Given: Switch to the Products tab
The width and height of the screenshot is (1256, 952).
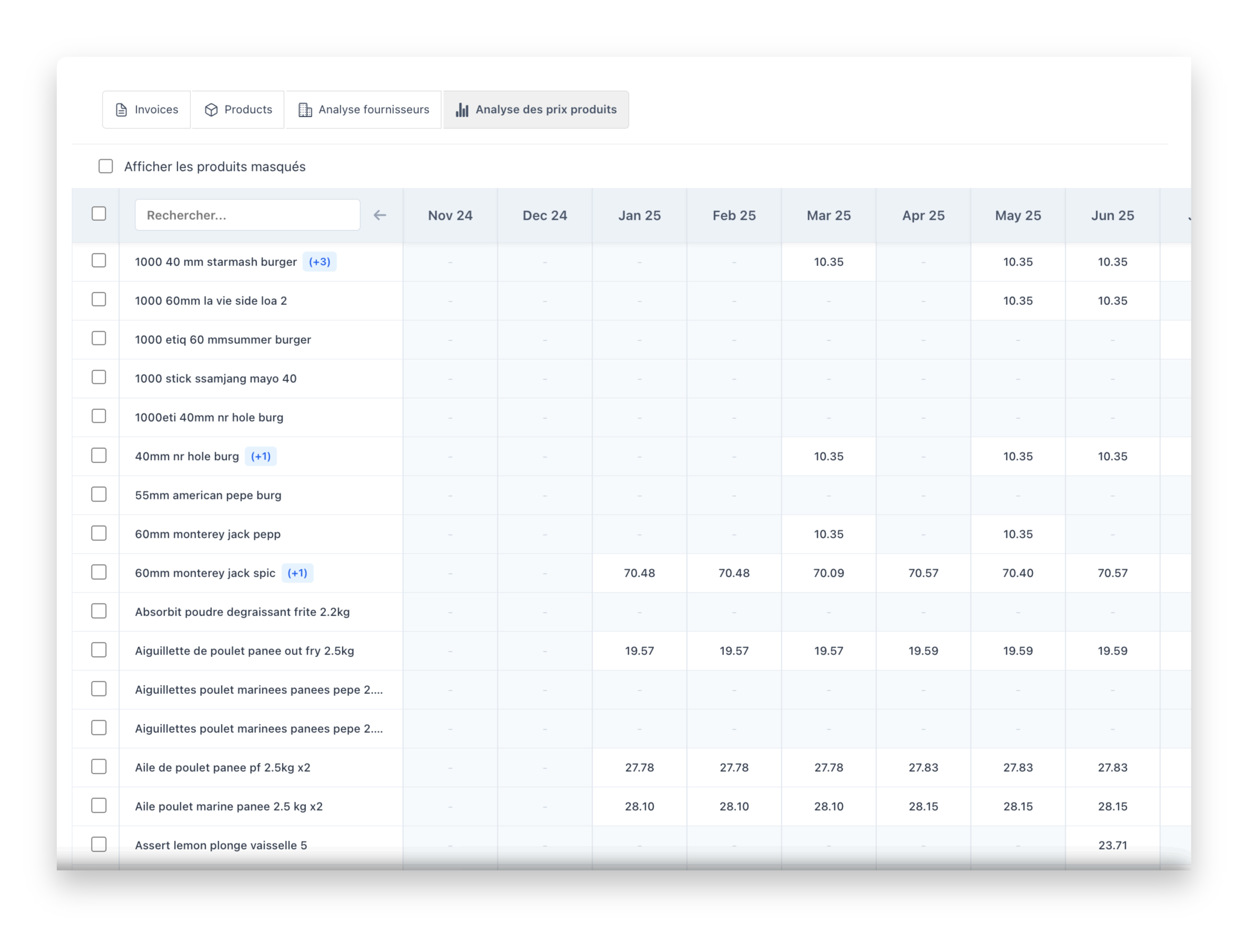Looking at the screenshot, I should 237,109.
